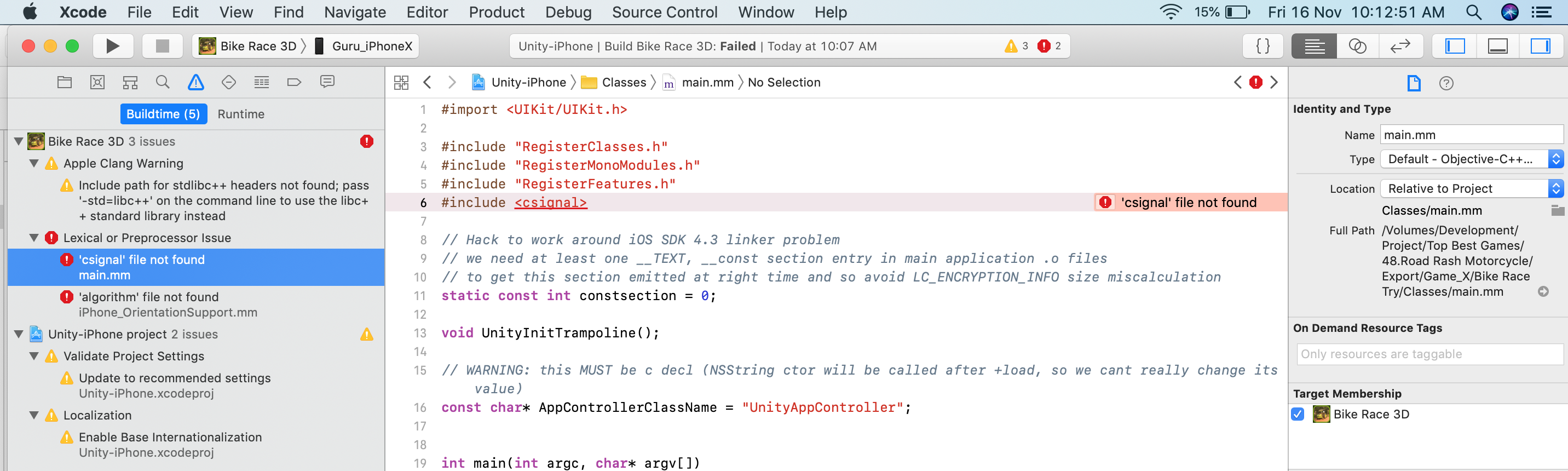Open the Test navigator diamond icon
1568x471 pixels.
229,82
